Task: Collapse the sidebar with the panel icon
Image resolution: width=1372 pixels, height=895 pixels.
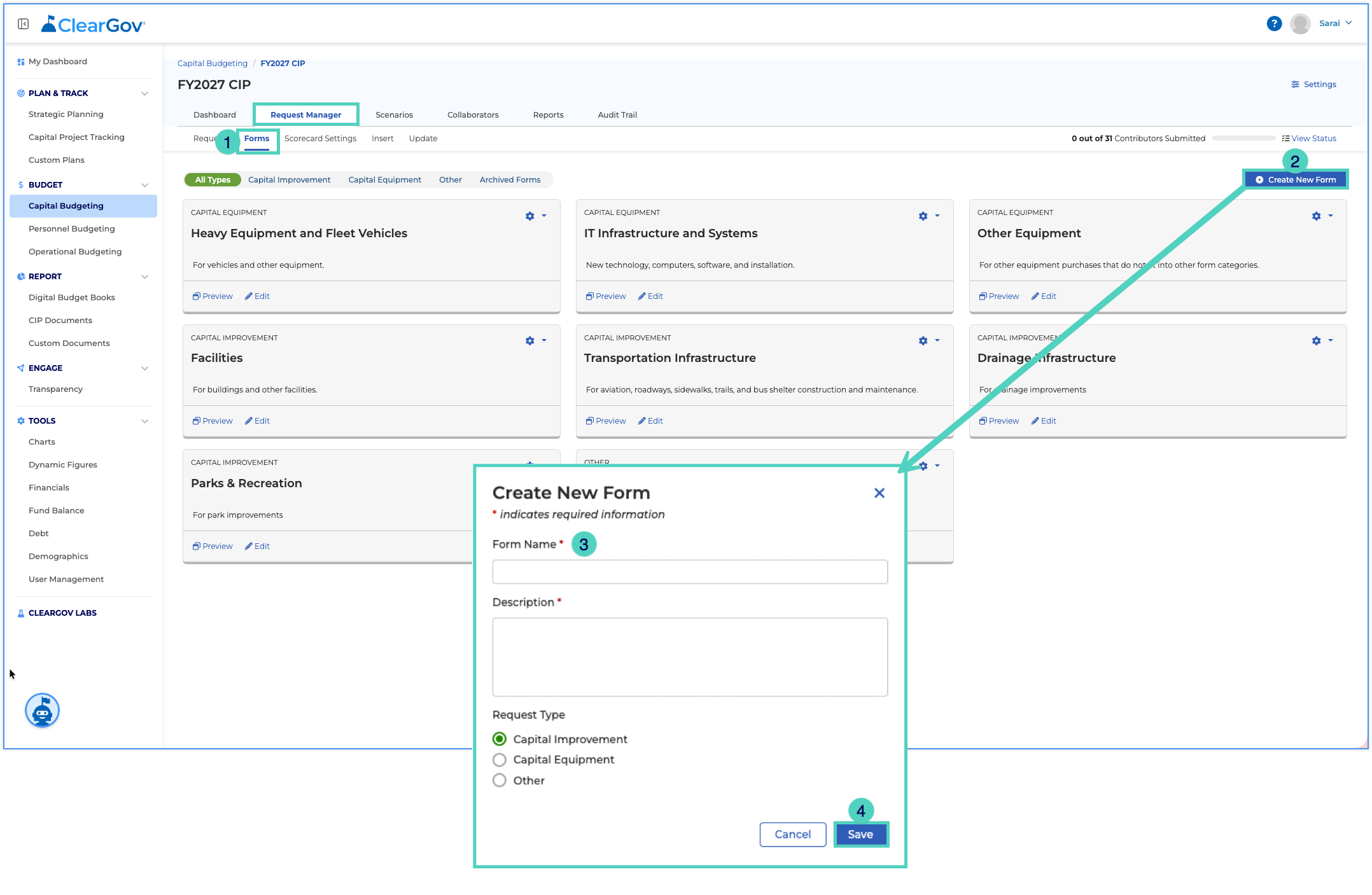Action: 24,24
